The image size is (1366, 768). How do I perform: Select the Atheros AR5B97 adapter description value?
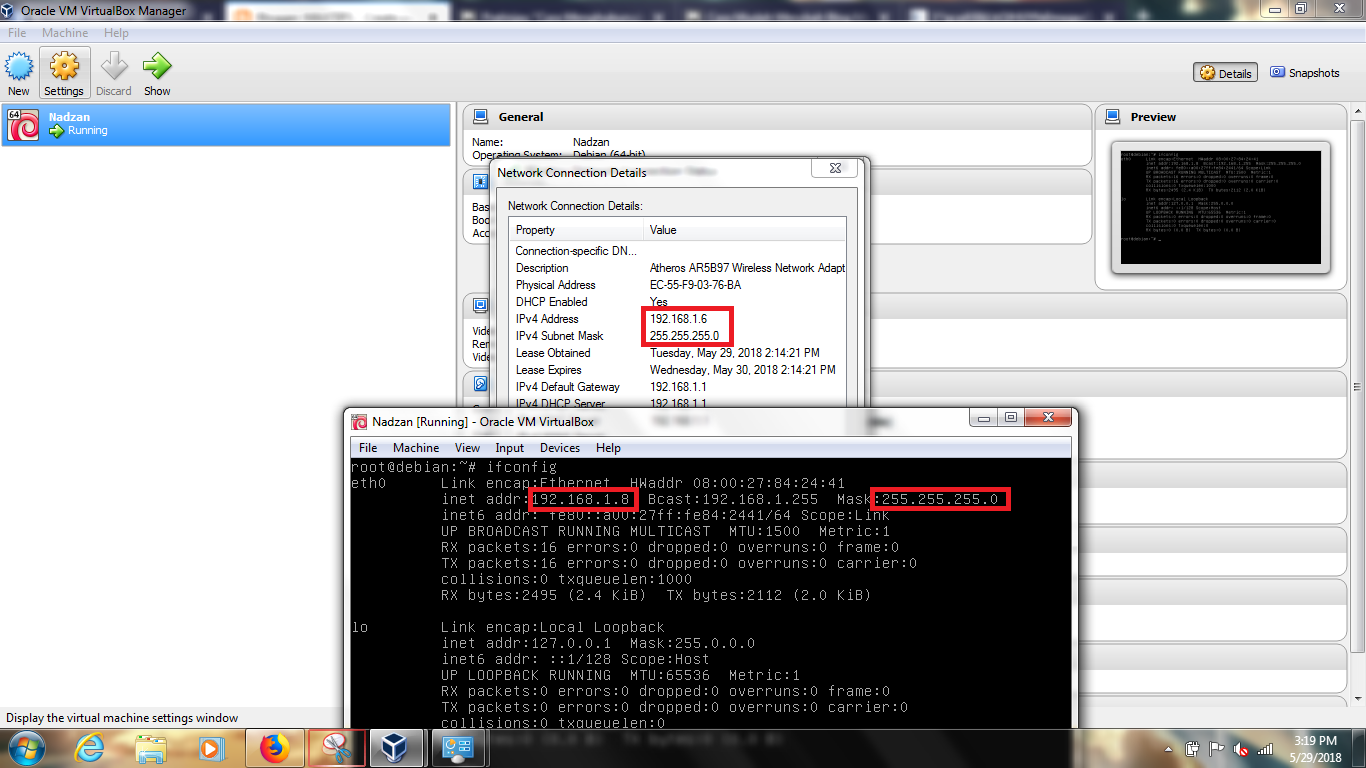(x=747, y=268)
